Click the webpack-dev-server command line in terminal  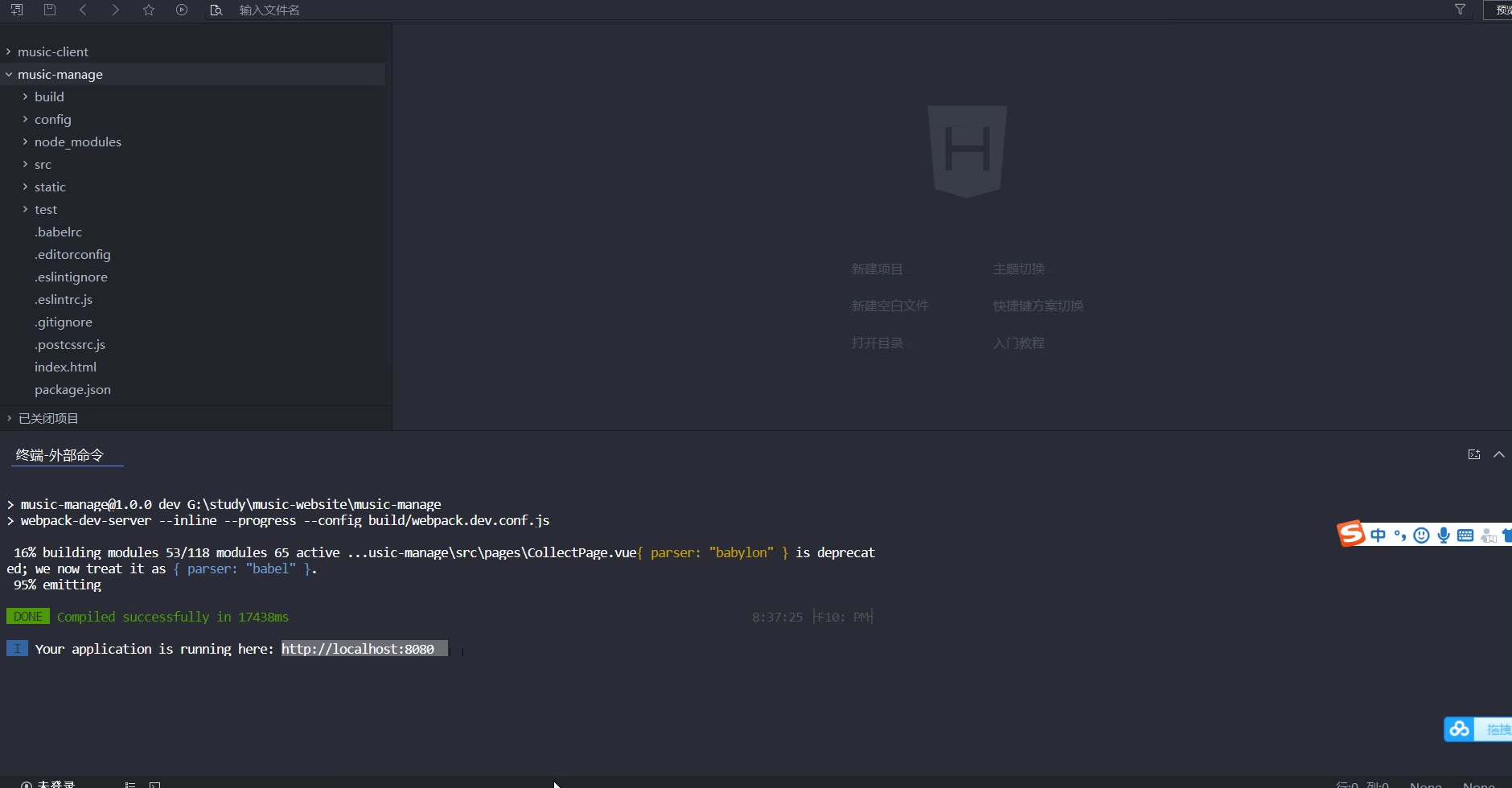(x=285, y=520)
